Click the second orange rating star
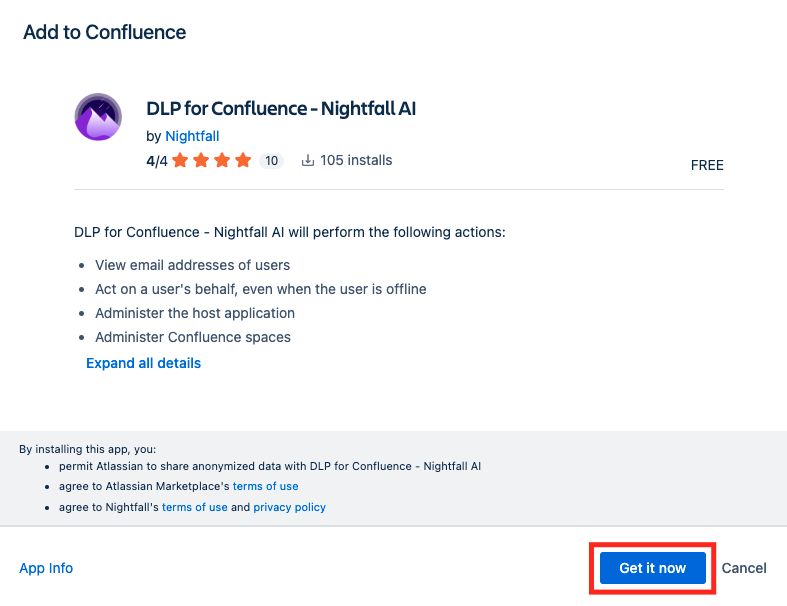Image resolution: width=787 pixels, height=606 pixels. [201, 160]
